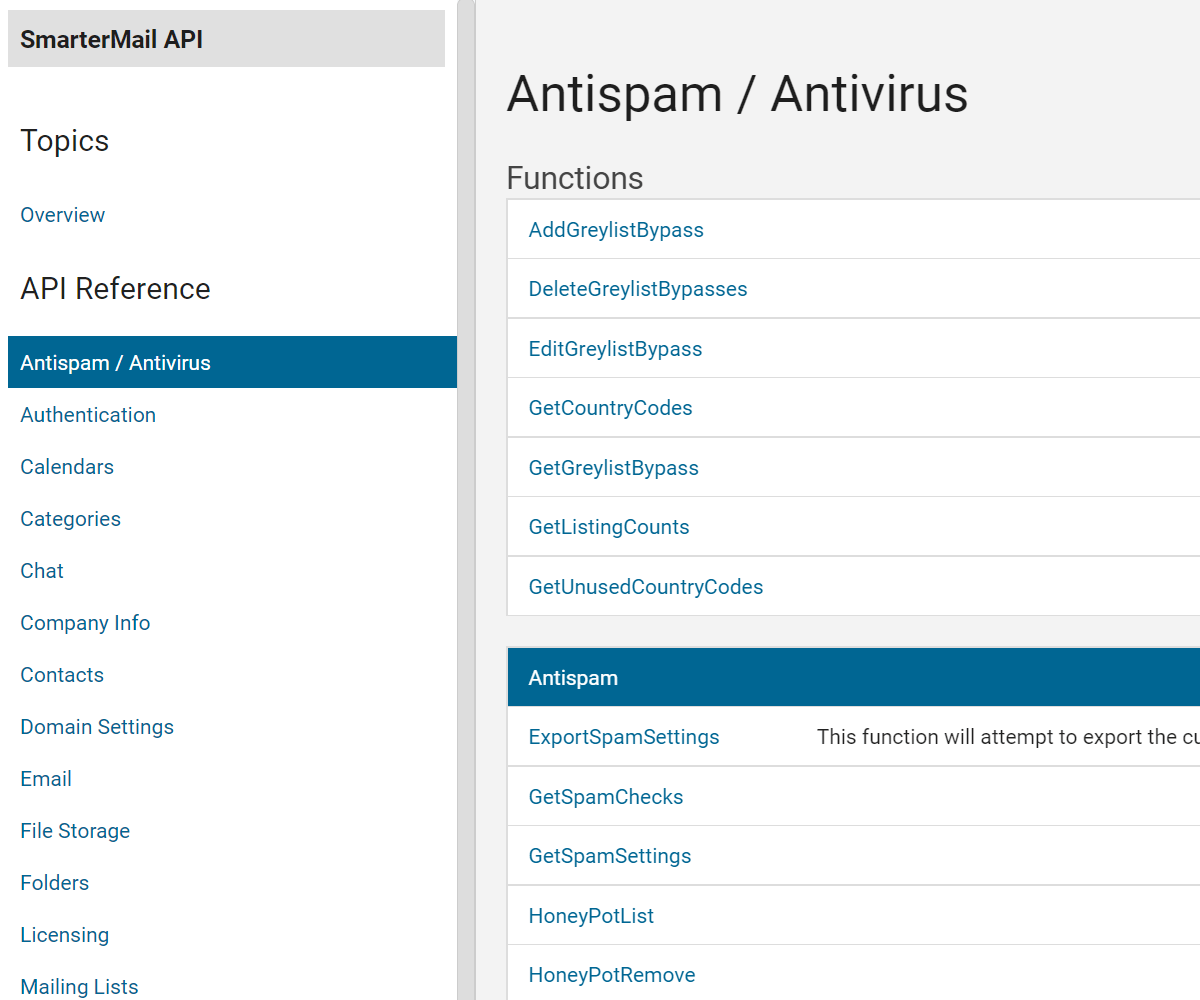Screen dimensions: 1200x1000
Task: Open the HoneyPotList function
Action: click(591, 916)
